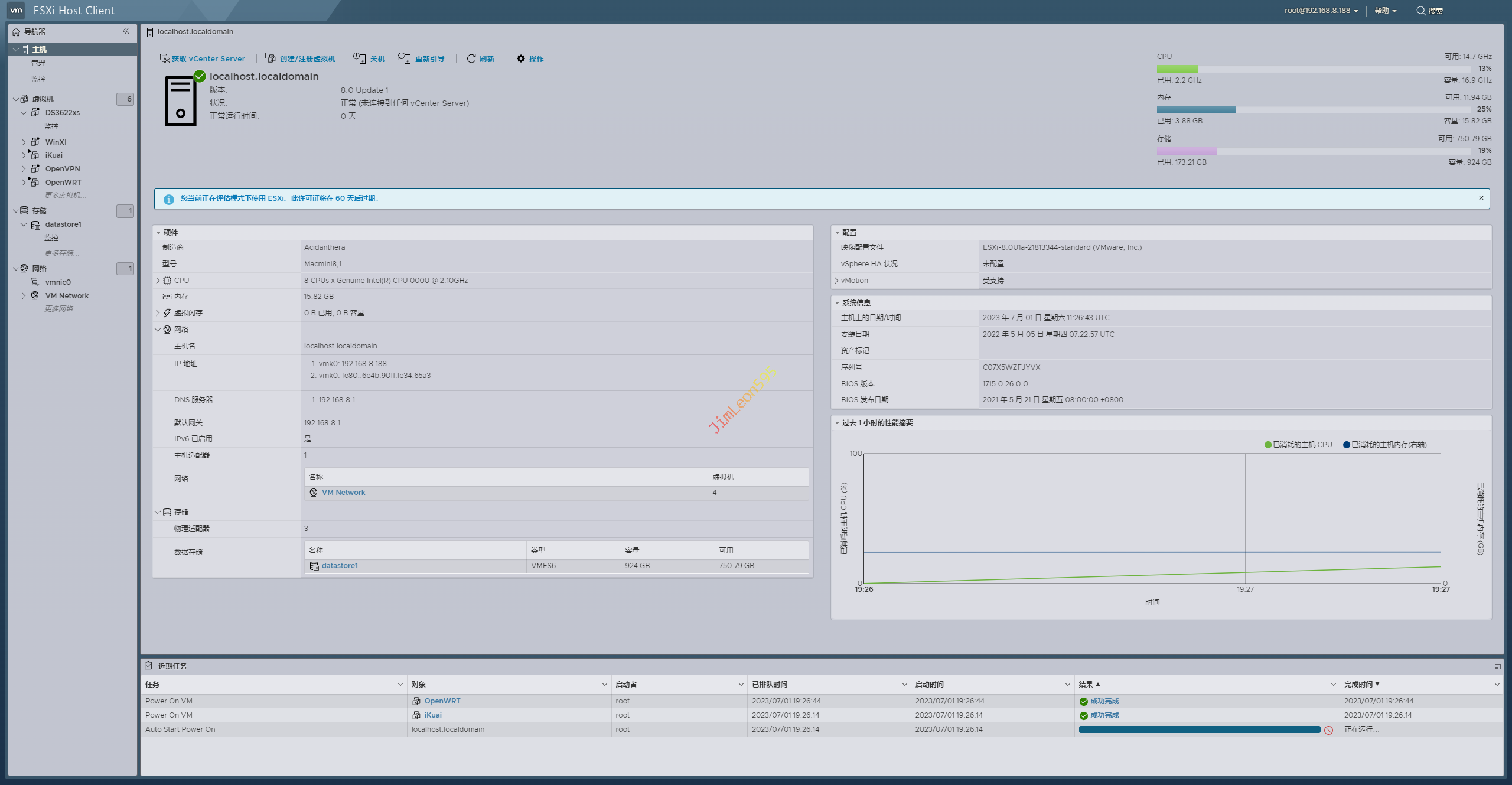This screenshot has width=1512, height=785.
Task: Click the Shut down (关机) toolbar icon
Action: pos(359,58)
